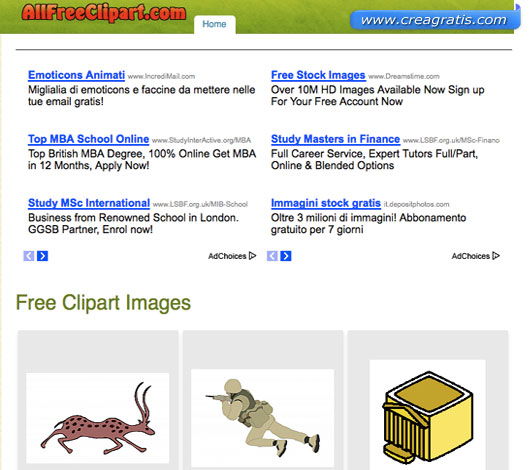Click next arrow in left ad block
Viewport: 530px width, 470px height.
click(42, 256)
